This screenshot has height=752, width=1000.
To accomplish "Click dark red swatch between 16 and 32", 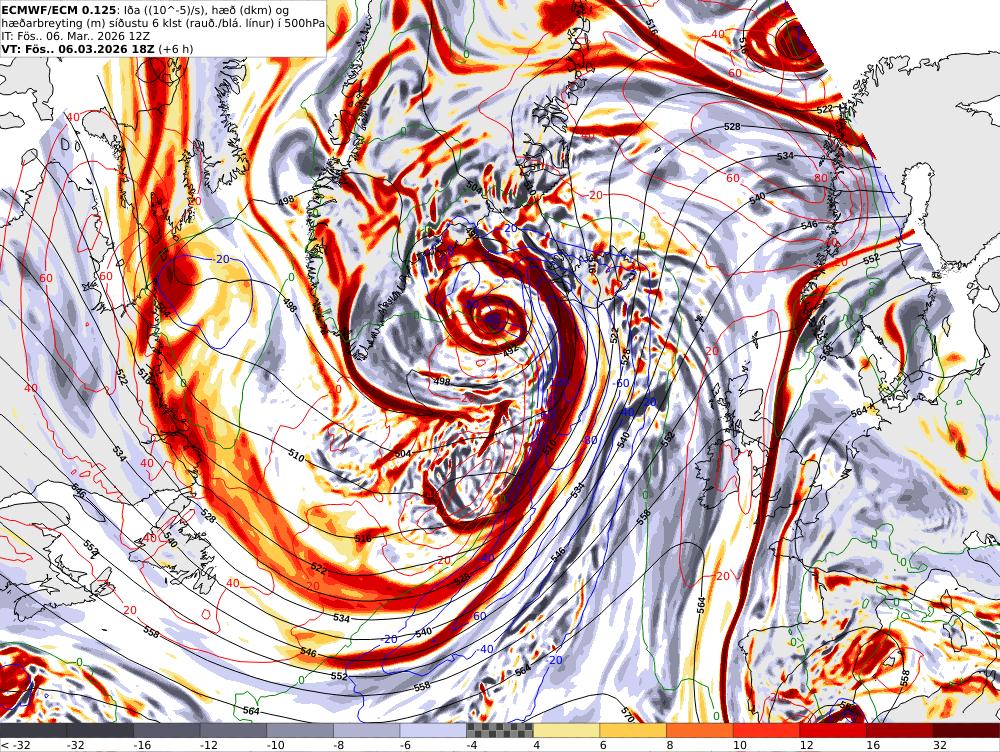I will click(900, 730).
